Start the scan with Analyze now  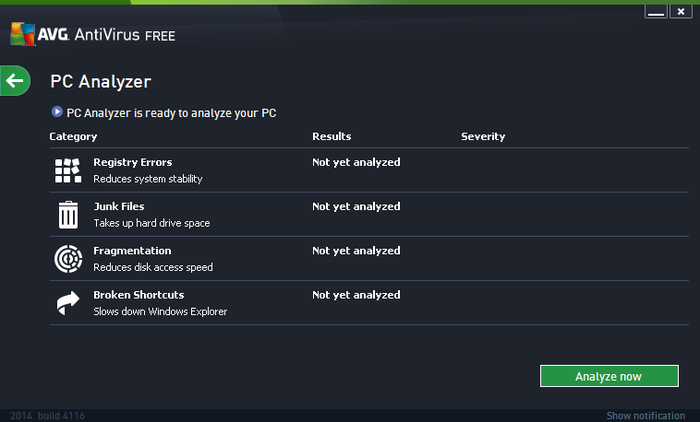point(609,376)
